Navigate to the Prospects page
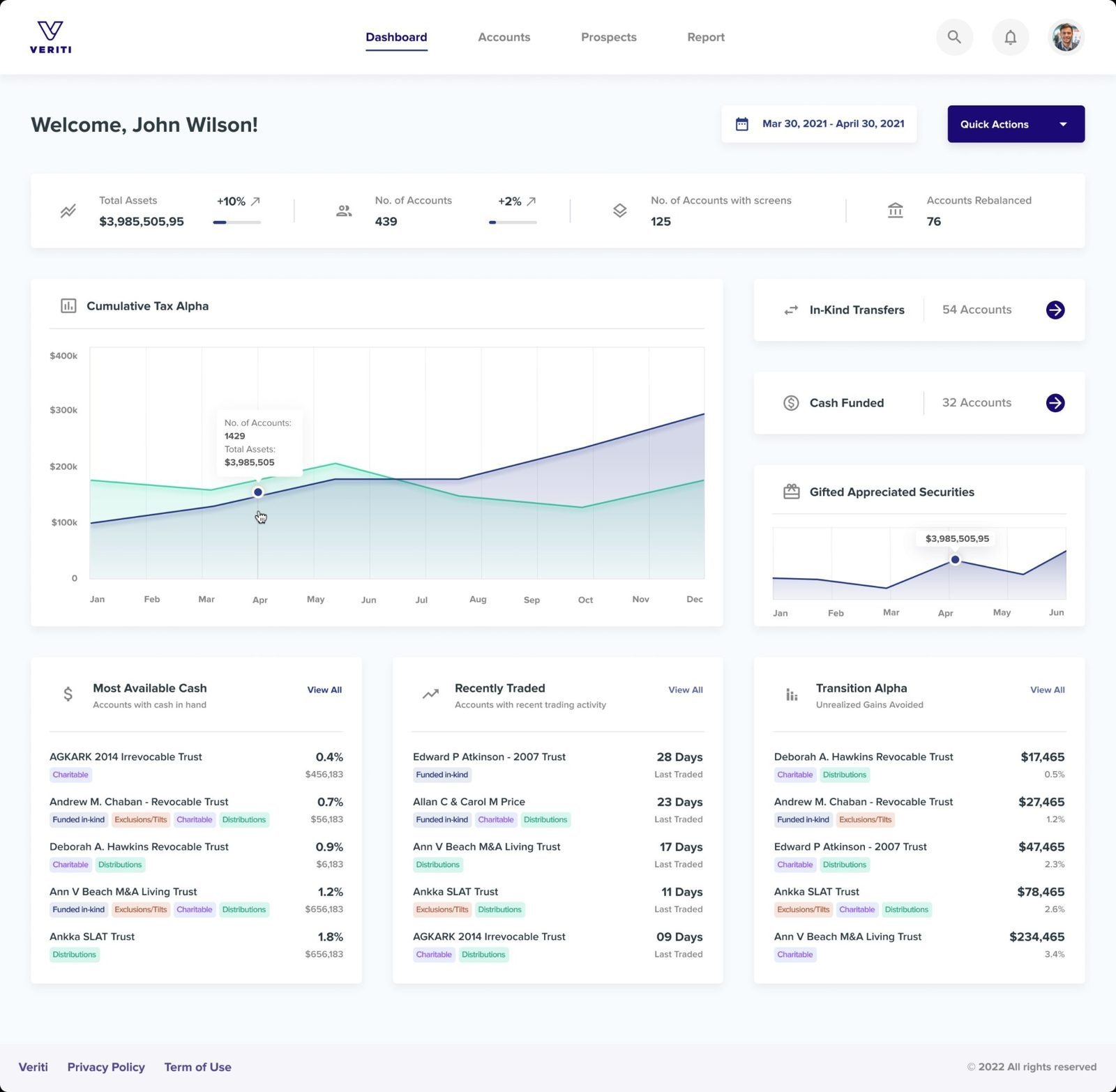Screen dimensions: 1116x1092 click(x=608, y=37)
